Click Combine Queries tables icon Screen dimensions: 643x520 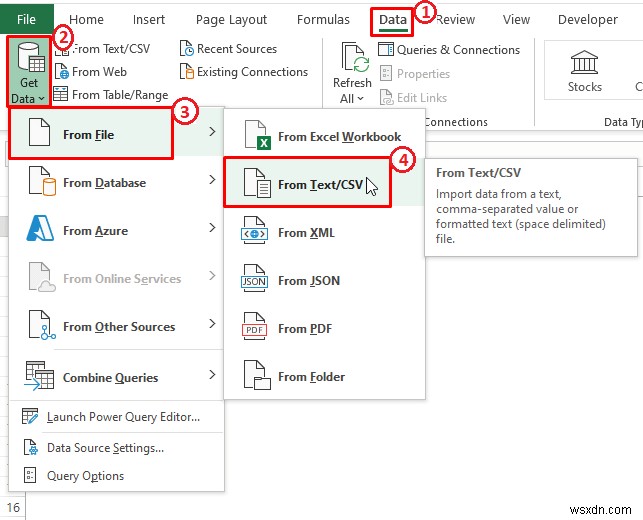[x=39, y=376]
